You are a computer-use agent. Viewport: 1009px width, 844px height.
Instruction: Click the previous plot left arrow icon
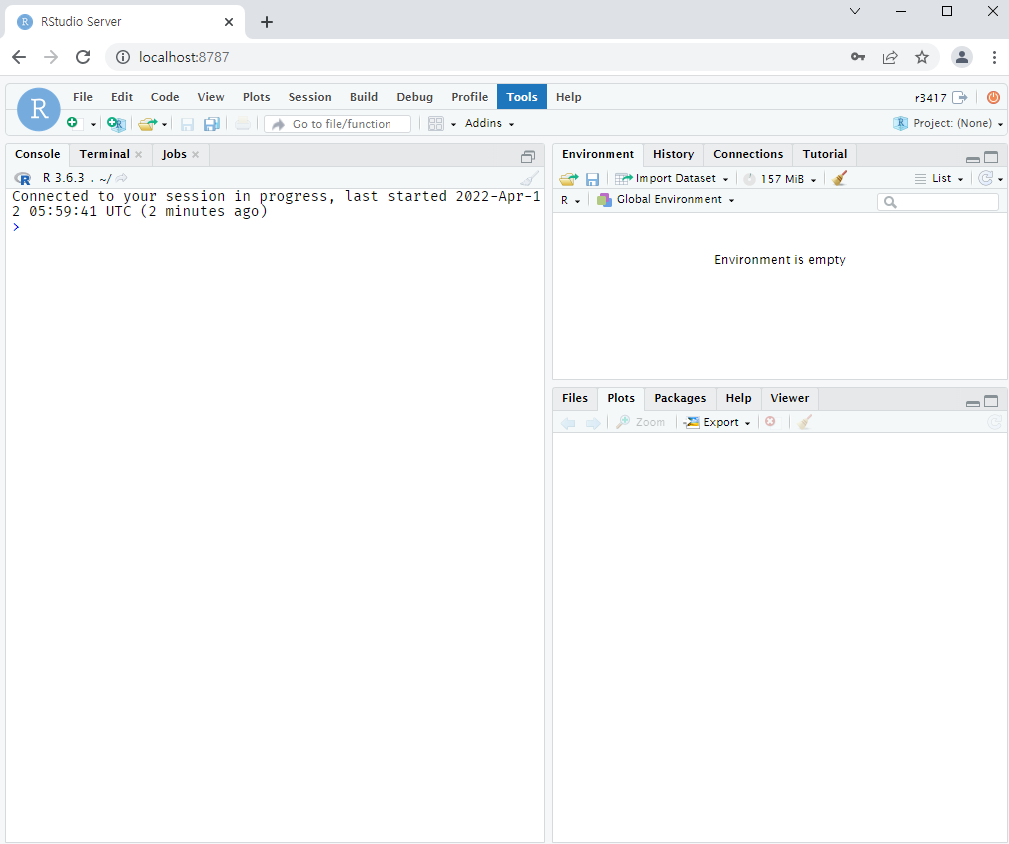click(x=568, y=423)
